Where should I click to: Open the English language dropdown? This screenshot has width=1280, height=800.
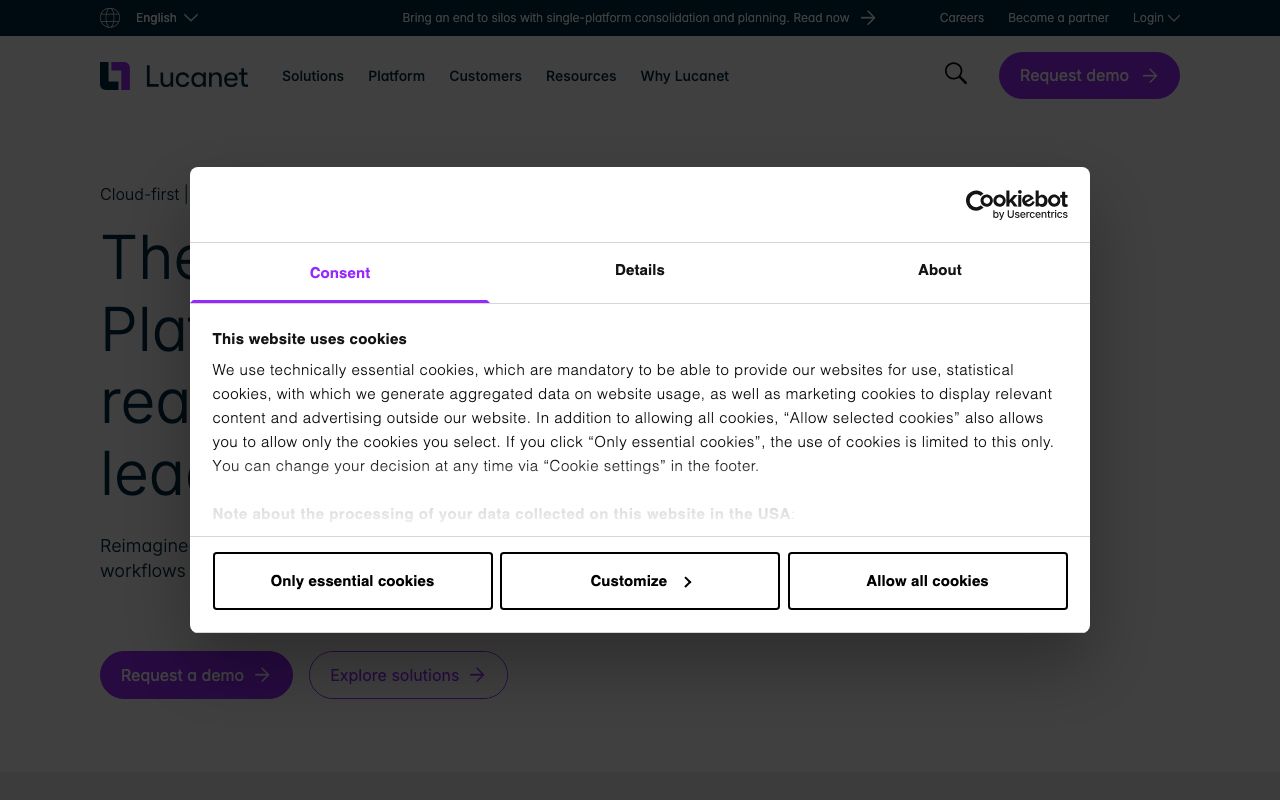coord(167,18)
